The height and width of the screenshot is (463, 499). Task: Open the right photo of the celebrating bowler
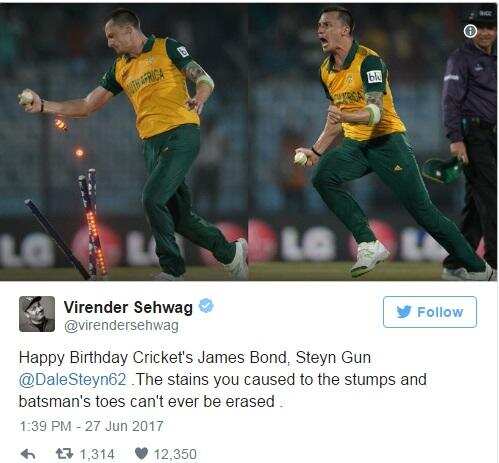[373, 142]
